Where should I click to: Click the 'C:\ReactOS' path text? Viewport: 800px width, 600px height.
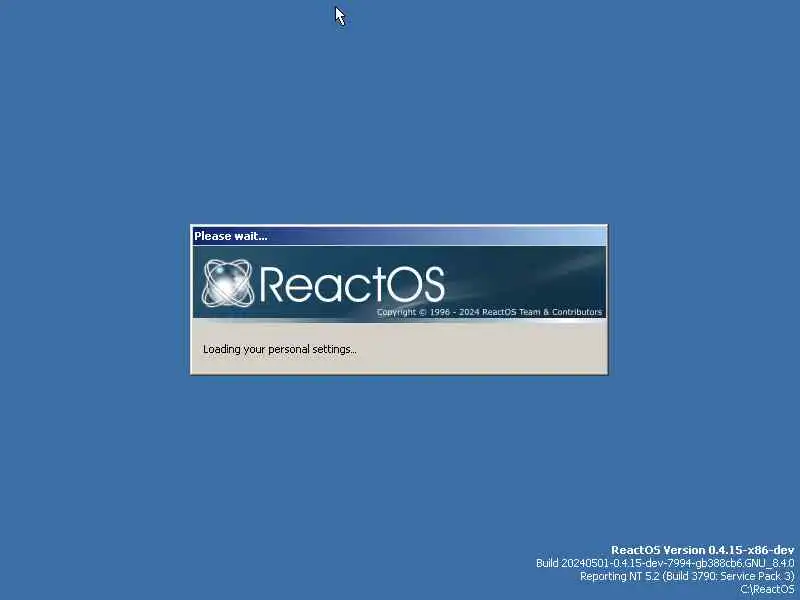(x=767, y=589)
